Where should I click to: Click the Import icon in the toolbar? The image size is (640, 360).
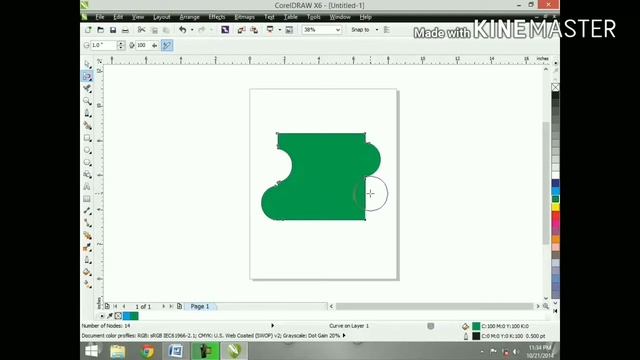241,30
